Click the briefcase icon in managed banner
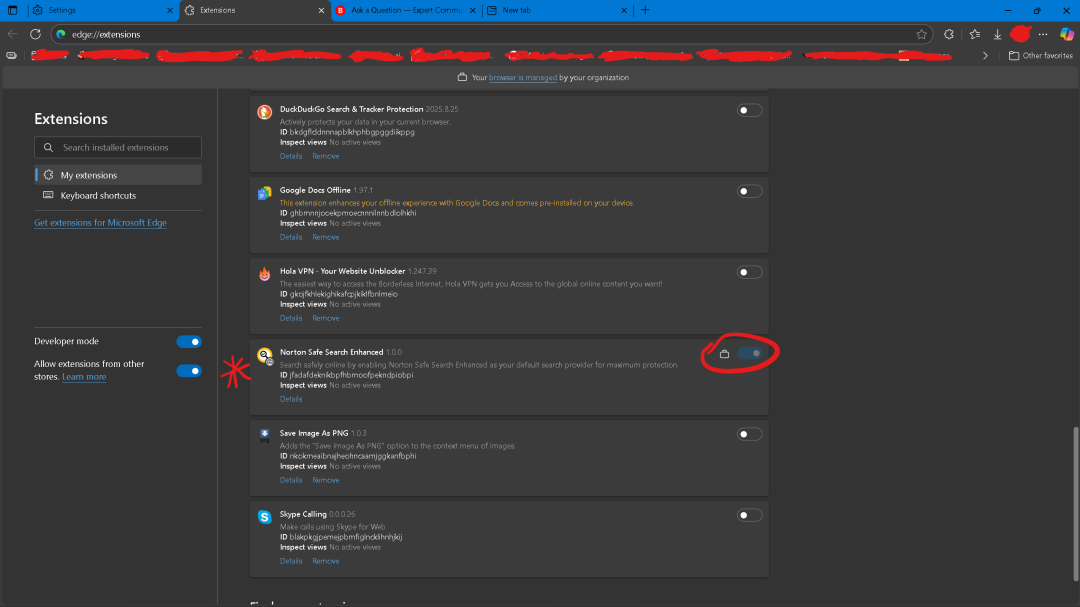 pos(462,77)
